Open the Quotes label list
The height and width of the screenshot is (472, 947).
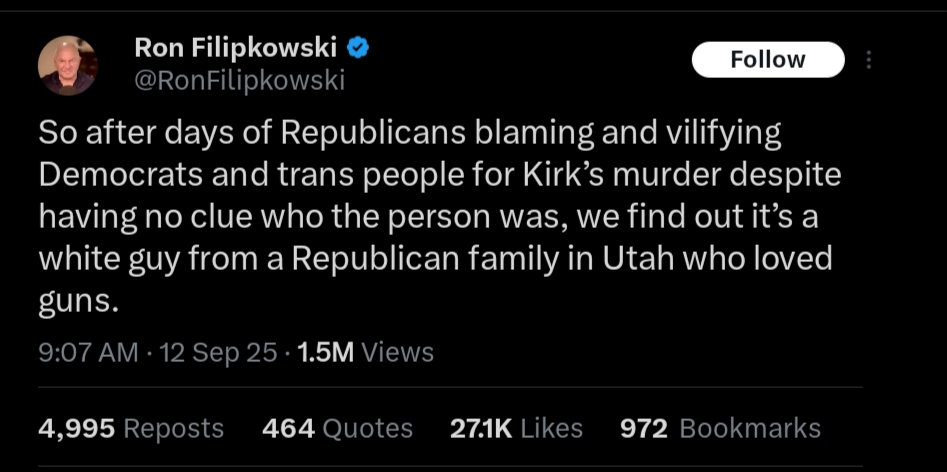(x=368, y=429)
